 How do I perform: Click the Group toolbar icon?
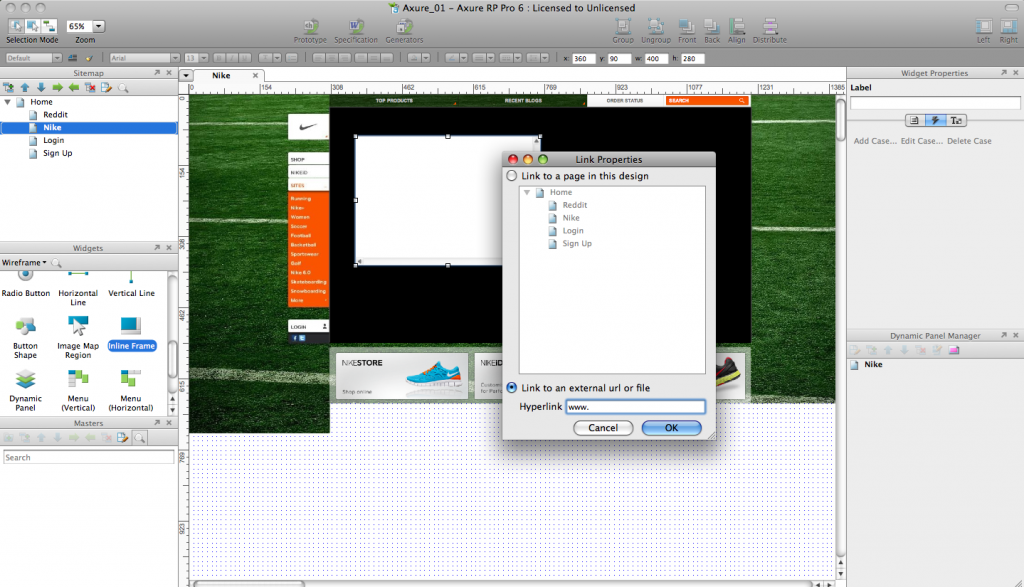coord(623,31)
